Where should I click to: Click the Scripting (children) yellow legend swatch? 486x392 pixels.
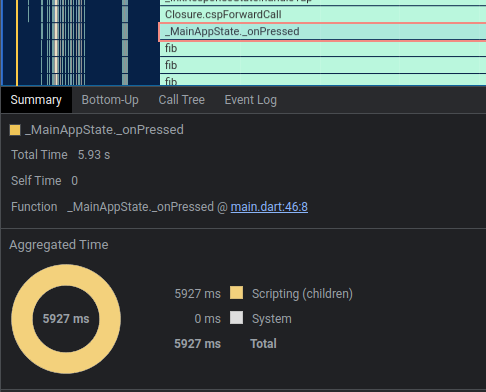click(236, 293)
